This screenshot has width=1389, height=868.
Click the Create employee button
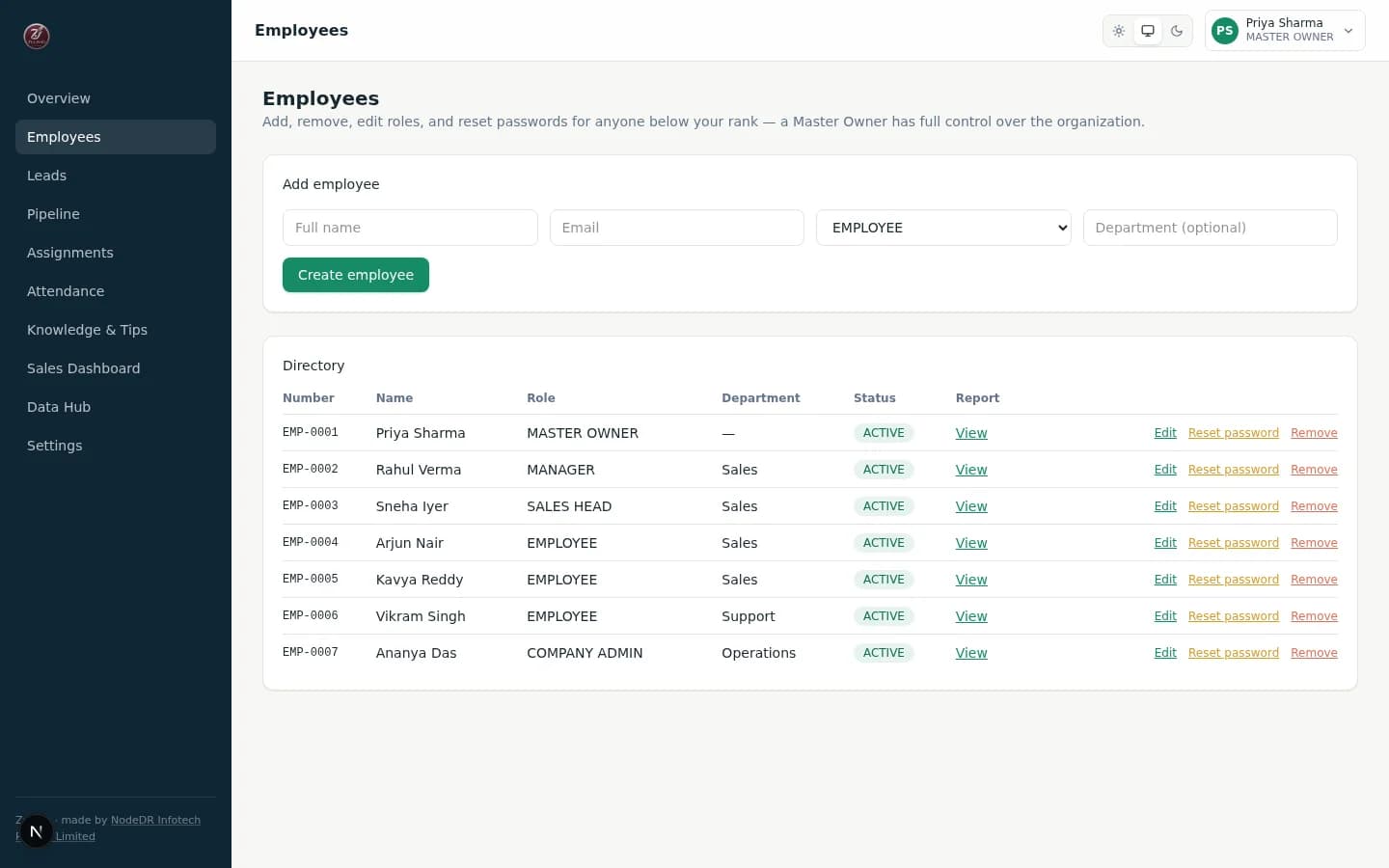pos(356,275)
